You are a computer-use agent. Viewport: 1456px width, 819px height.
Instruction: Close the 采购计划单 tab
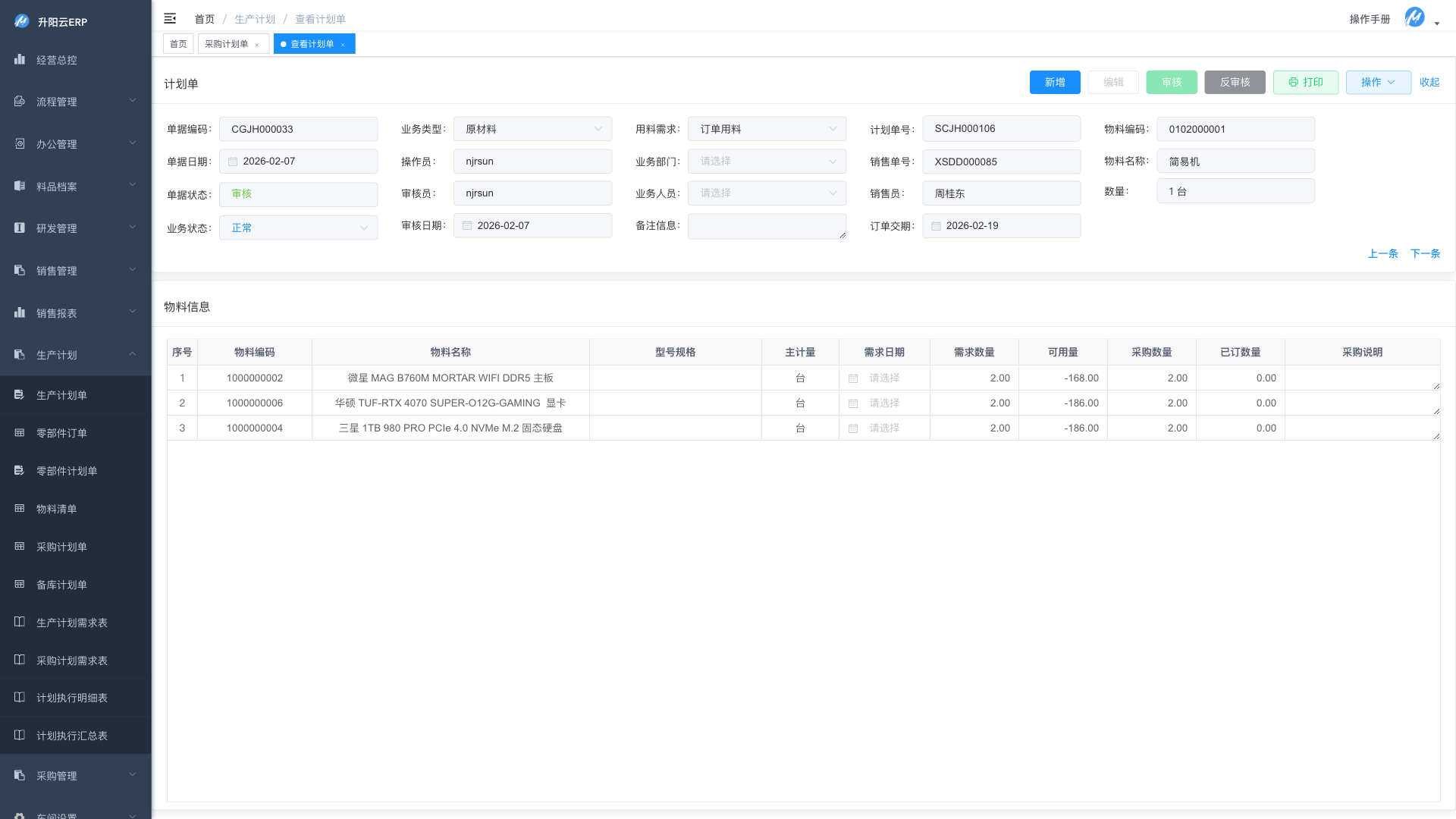pyautogui.click(x=257, y=45)
